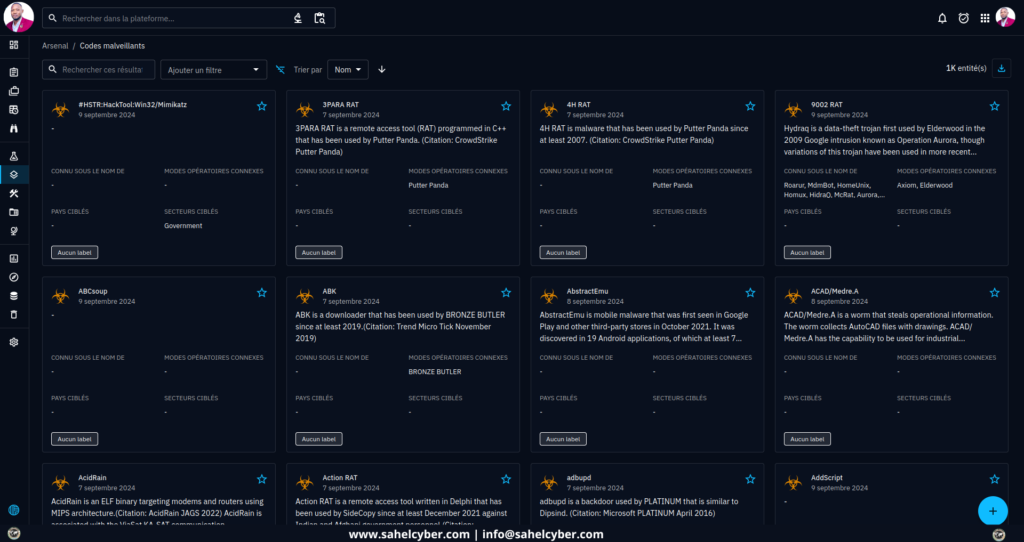Open Investigations compass icon in sidebar
The width and height of the screenshot is (1024, 542).
(x=14, y=278)
